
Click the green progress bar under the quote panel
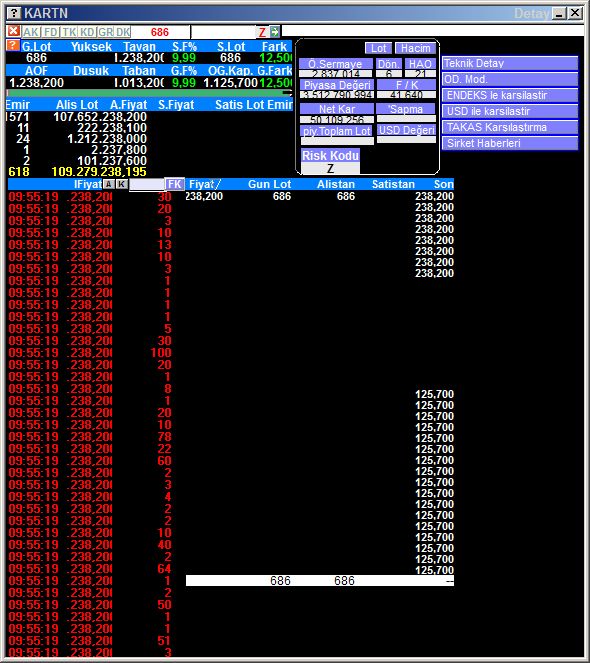(146, 93)
